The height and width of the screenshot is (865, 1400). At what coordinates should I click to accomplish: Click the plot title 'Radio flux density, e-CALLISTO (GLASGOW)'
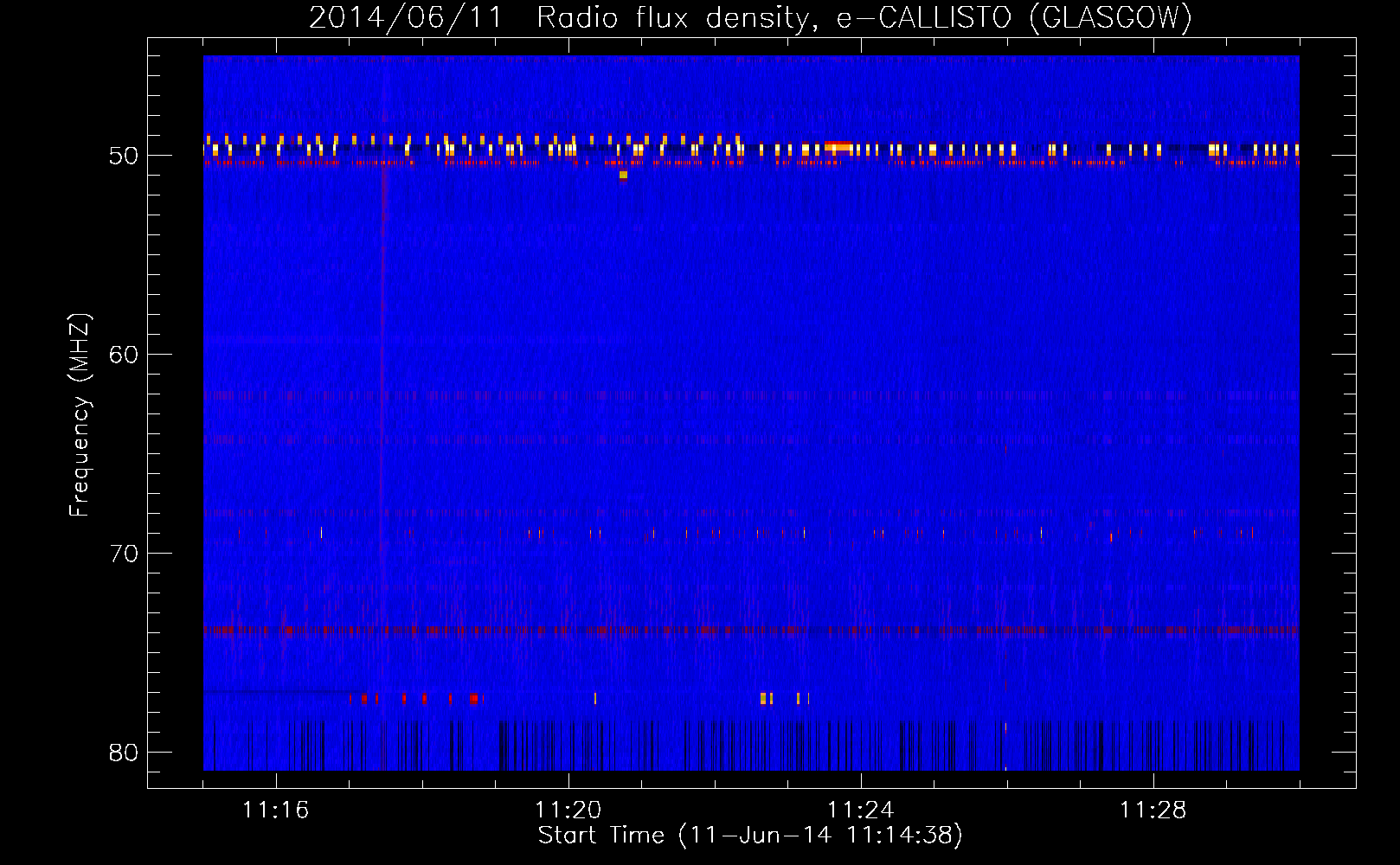tap(864, 17)
